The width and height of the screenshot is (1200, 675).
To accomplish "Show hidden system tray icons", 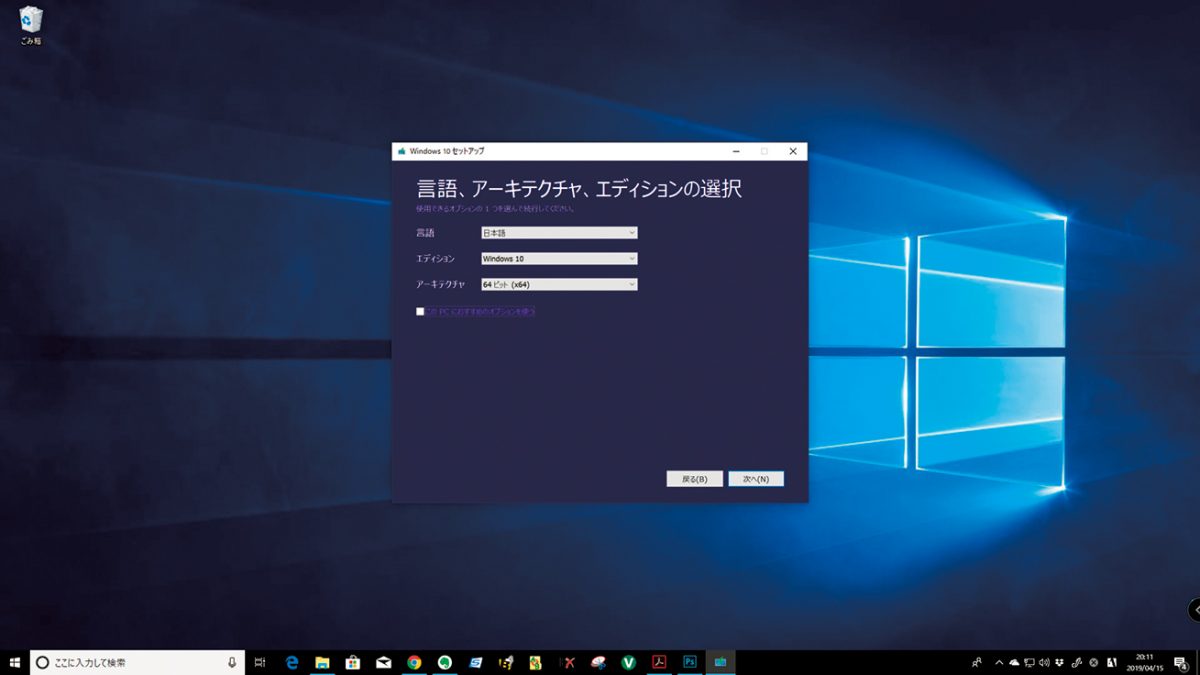I will tap(998, 662).
